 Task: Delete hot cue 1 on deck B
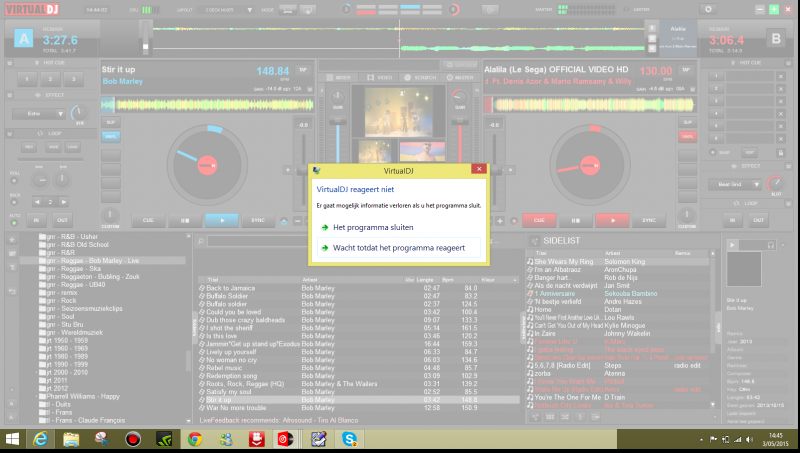[781, 77]
